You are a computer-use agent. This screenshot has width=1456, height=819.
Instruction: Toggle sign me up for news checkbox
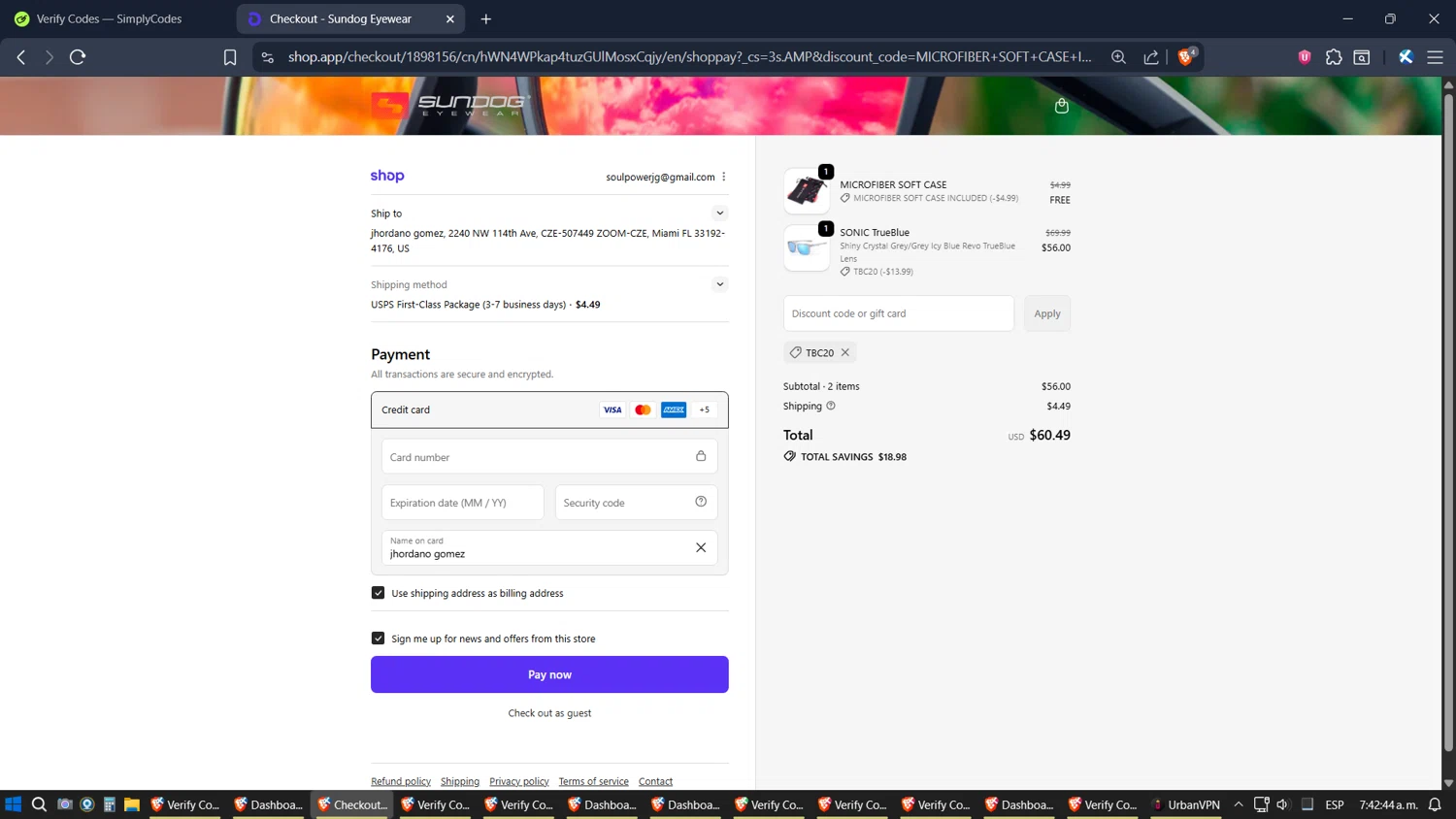(x=378, y=639)
